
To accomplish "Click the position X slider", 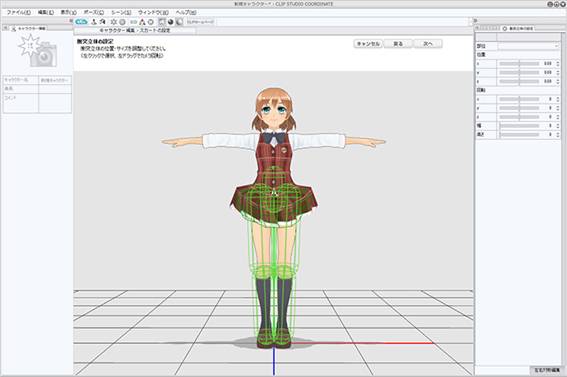I will coord(519,64).
